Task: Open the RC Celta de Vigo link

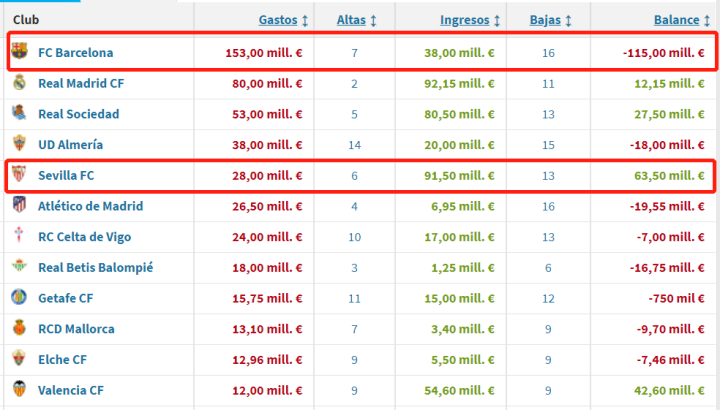Action: point(84,237)
